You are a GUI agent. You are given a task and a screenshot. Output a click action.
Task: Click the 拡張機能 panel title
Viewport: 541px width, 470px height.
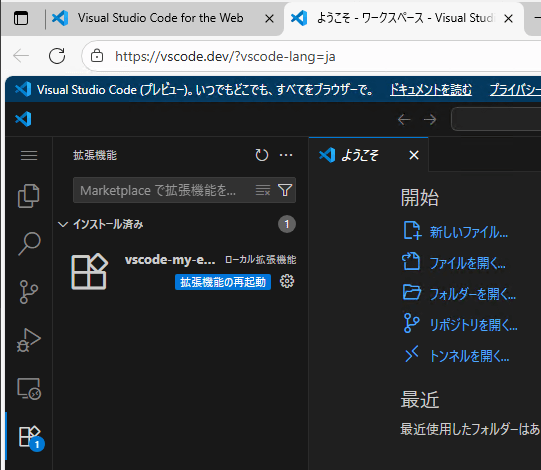95,155
